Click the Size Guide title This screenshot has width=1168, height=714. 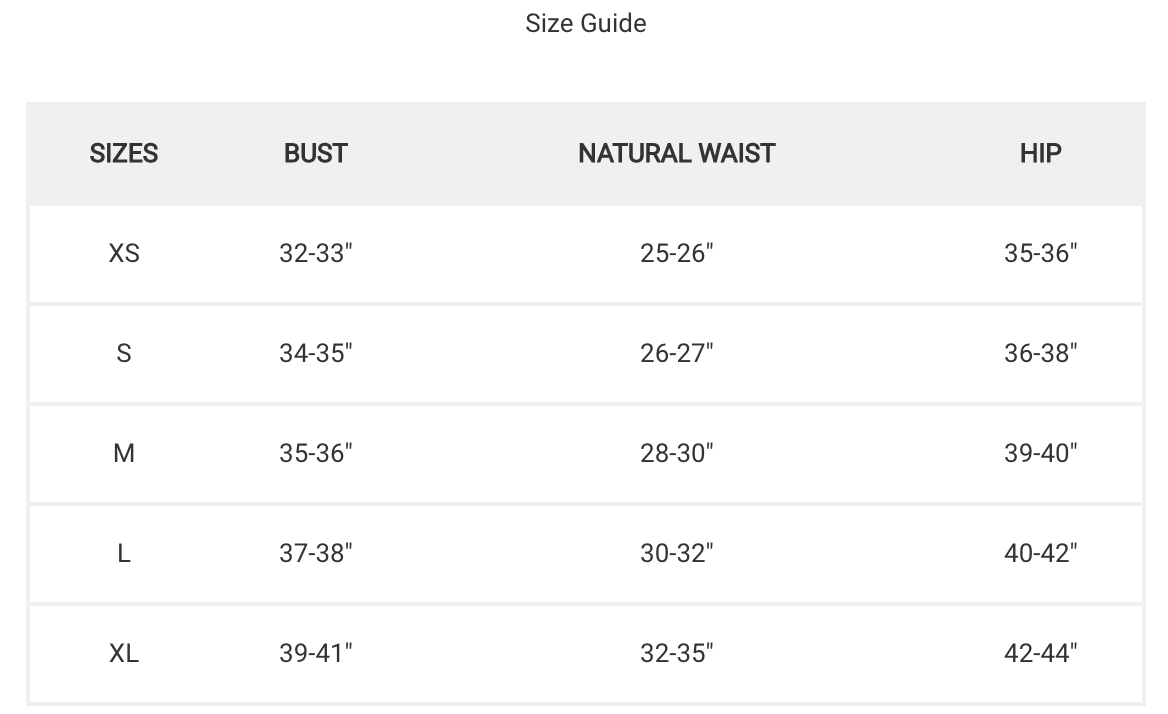[585, 23]
